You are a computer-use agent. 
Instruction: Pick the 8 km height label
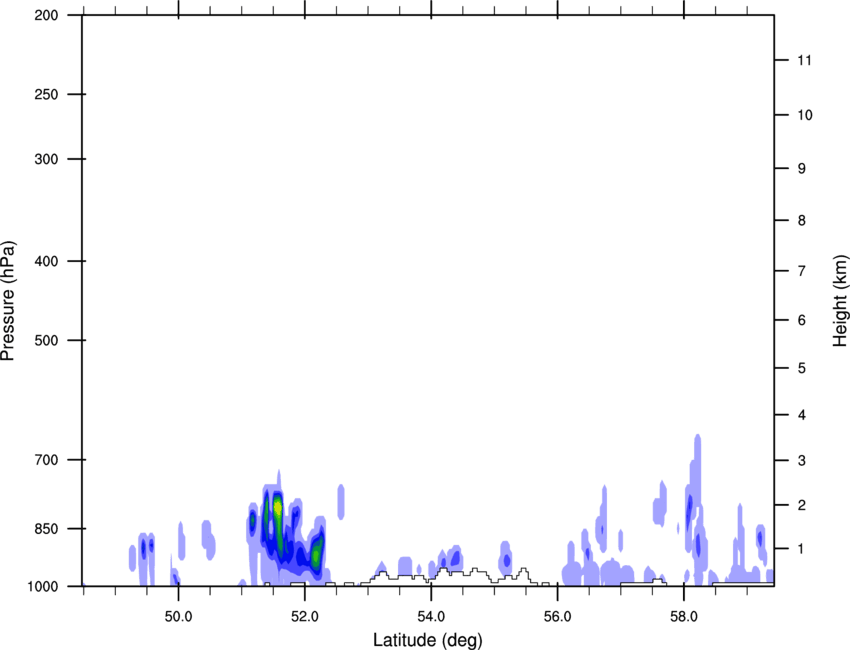pos(802,220)
